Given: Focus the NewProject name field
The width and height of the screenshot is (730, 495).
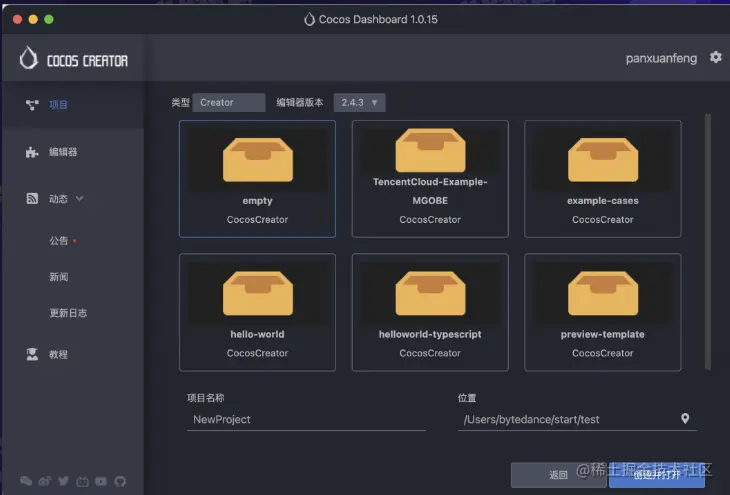Looking at the screenshot, I should pyautogui.click(x=306, y=420).
